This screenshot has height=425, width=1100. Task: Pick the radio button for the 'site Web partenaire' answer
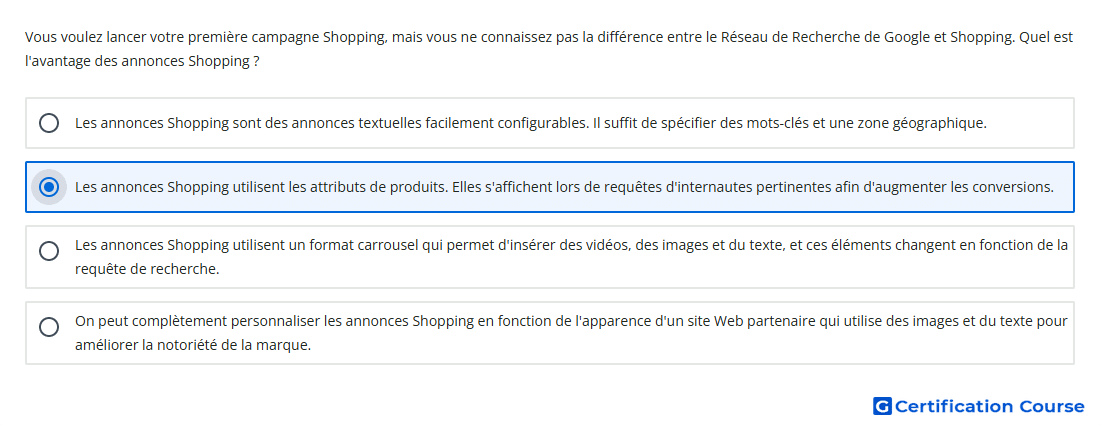pos(49,327)
